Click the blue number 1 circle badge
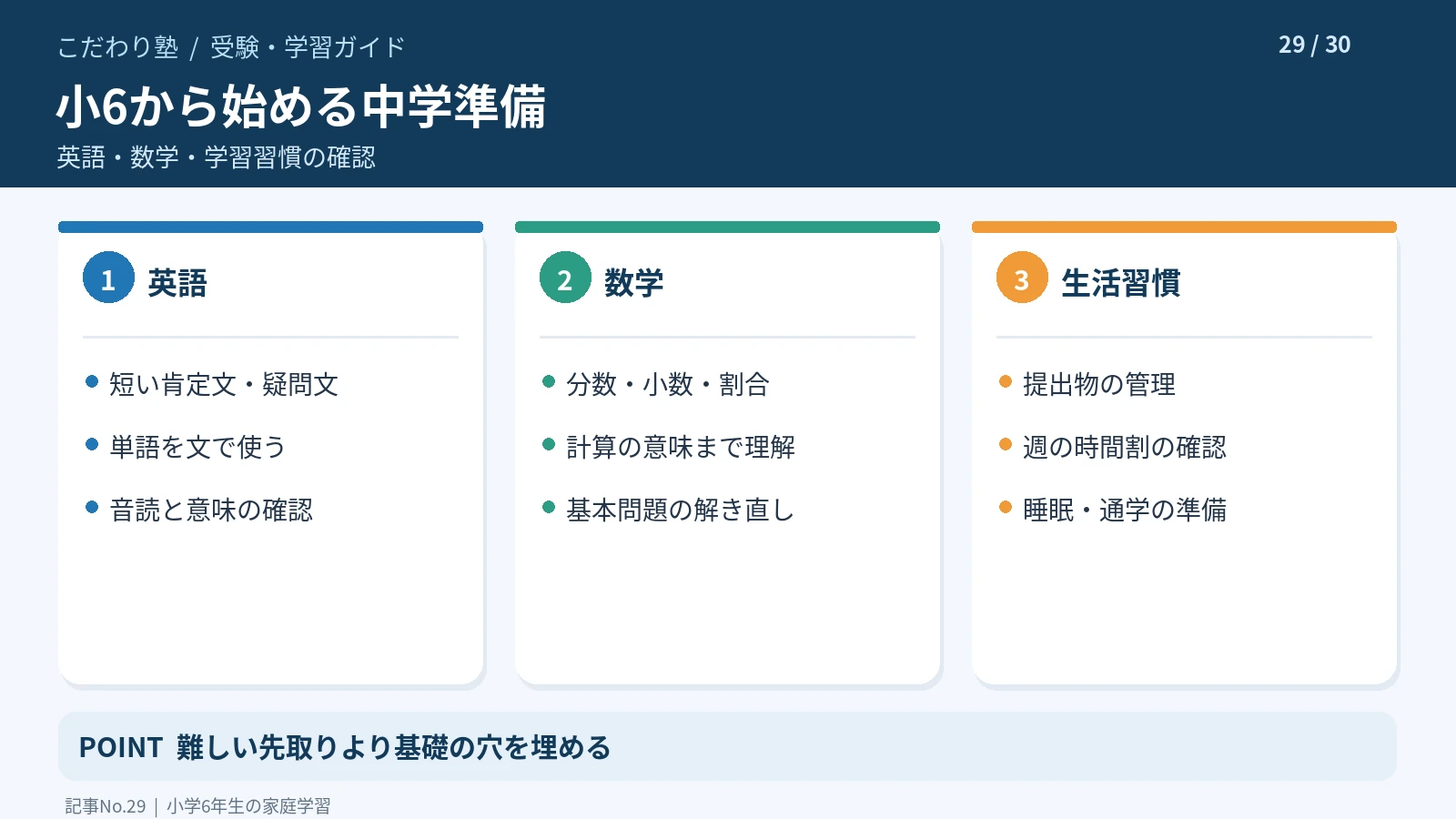 pos(108,278)
